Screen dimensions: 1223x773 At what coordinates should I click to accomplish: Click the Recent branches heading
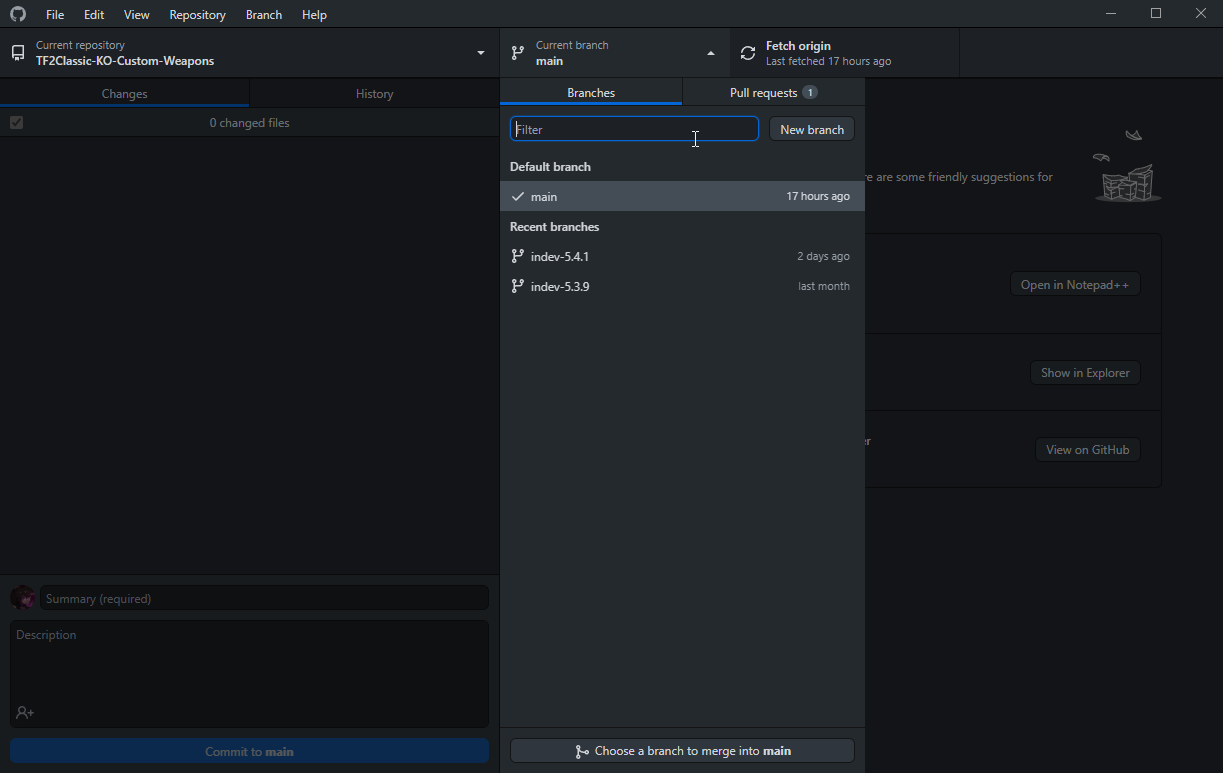[x=555, y=227]
